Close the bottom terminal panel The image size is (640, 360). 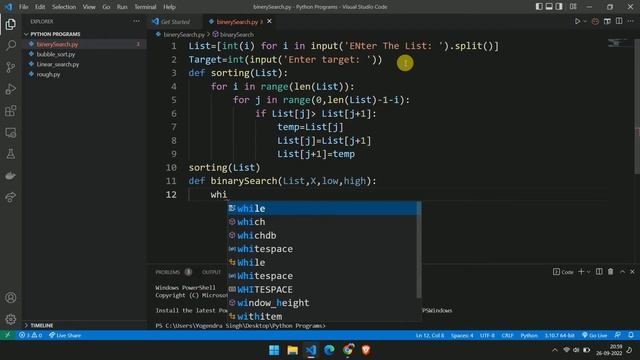click(x=632, y=272)
